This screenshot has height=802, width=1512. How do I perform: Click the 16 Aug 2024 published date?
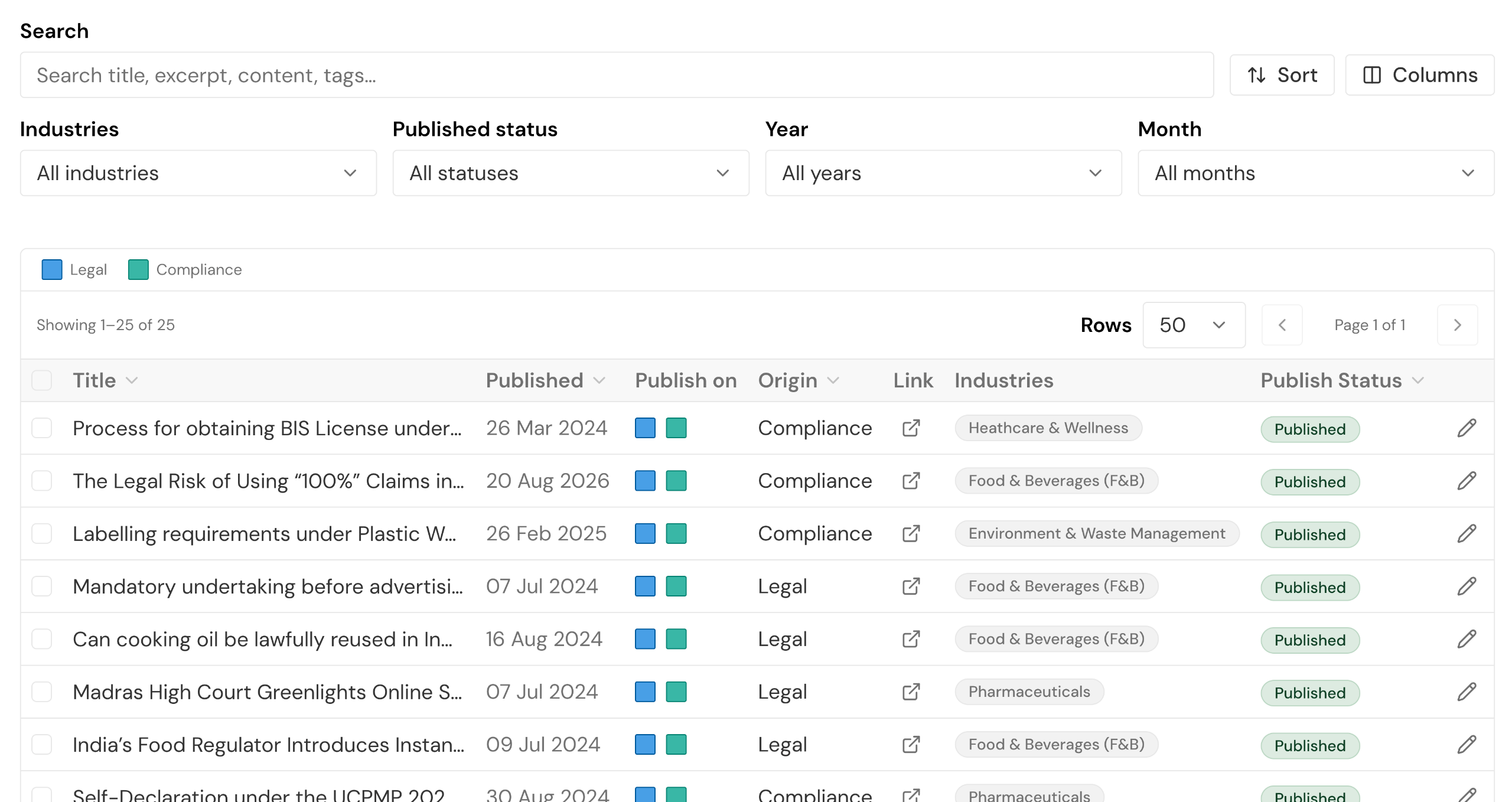[x=544, y=639]
